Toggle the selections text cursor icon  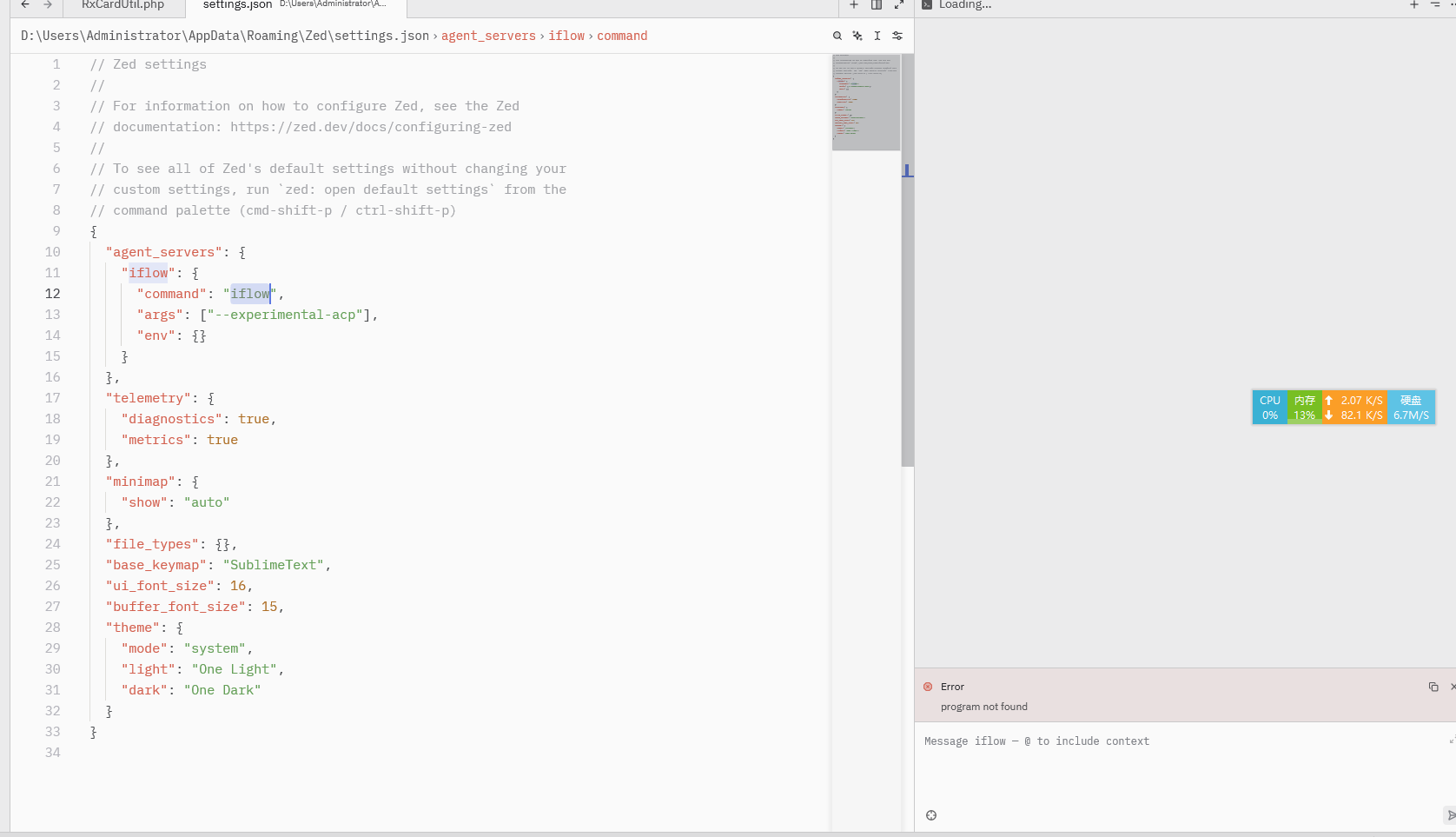click(x=877, y=36)
